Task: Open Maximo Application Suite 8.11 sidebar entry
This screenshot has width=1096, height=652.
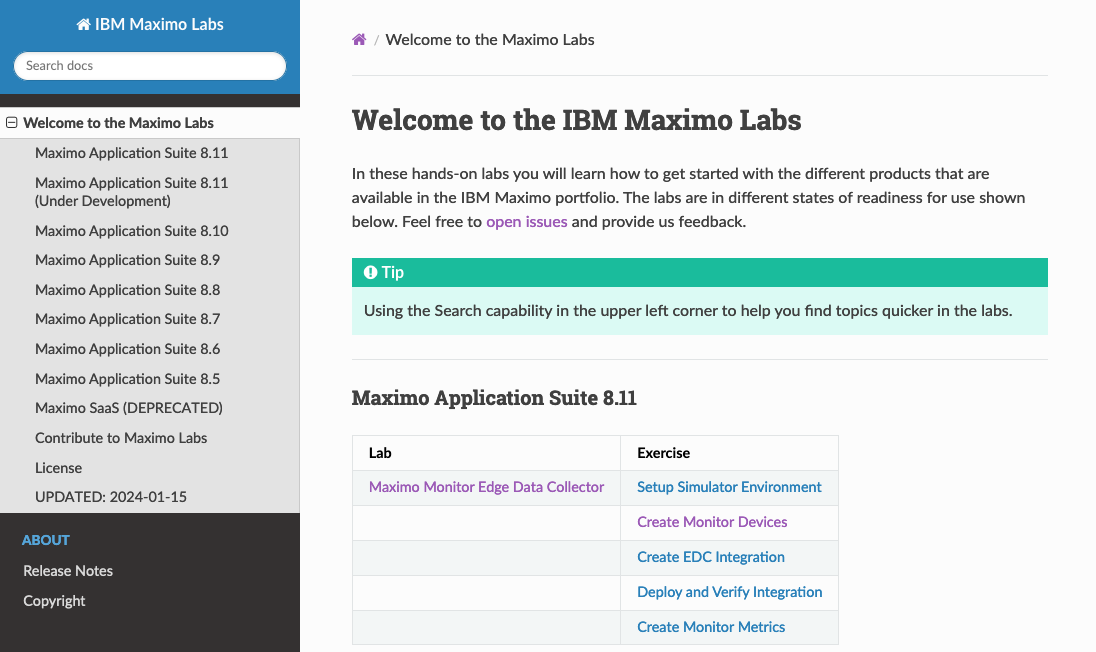Action: point(131,153)
